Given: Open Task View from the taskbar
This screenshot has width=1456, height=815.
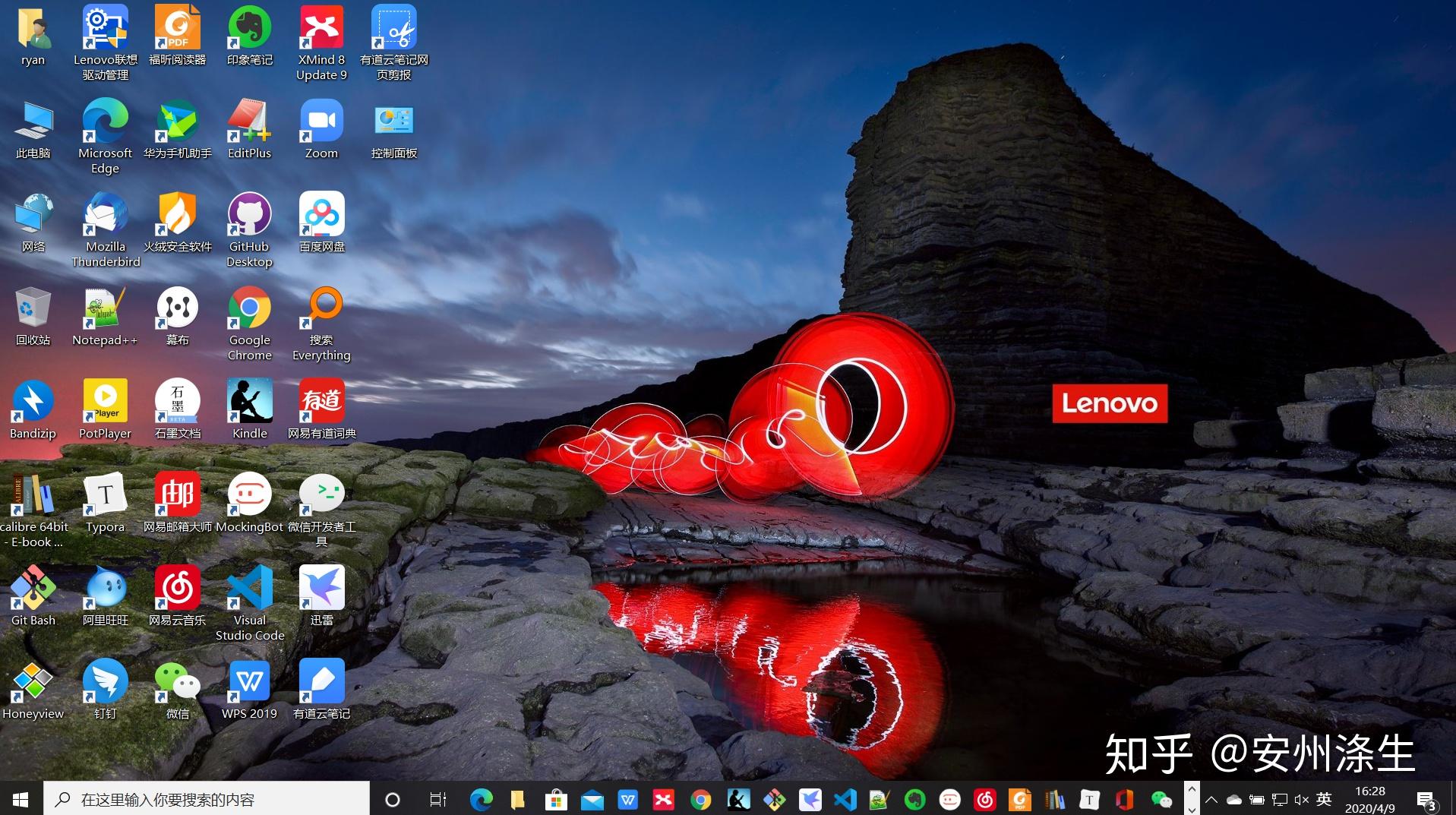Looking at the screenshot, I should (x=437, y=799).
